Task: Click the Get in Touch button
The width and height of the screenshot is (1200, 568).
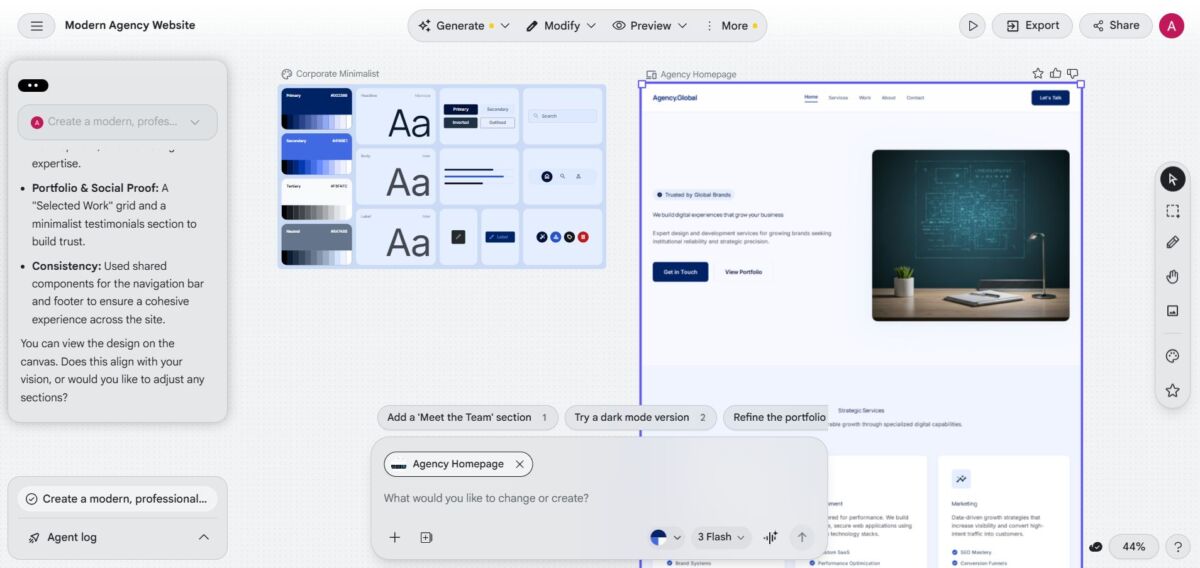Action: coord(680,272)
